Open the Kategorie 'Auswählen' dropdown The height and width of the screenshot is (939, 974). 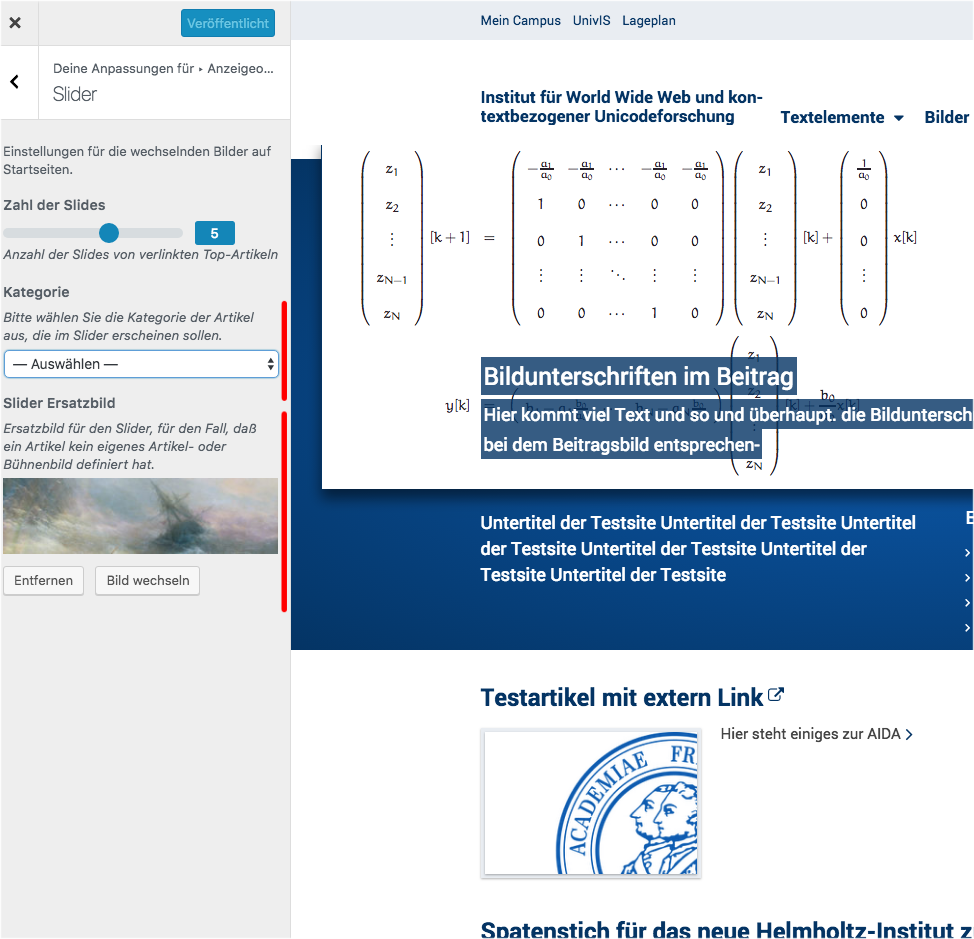click(x=141, y=364)
